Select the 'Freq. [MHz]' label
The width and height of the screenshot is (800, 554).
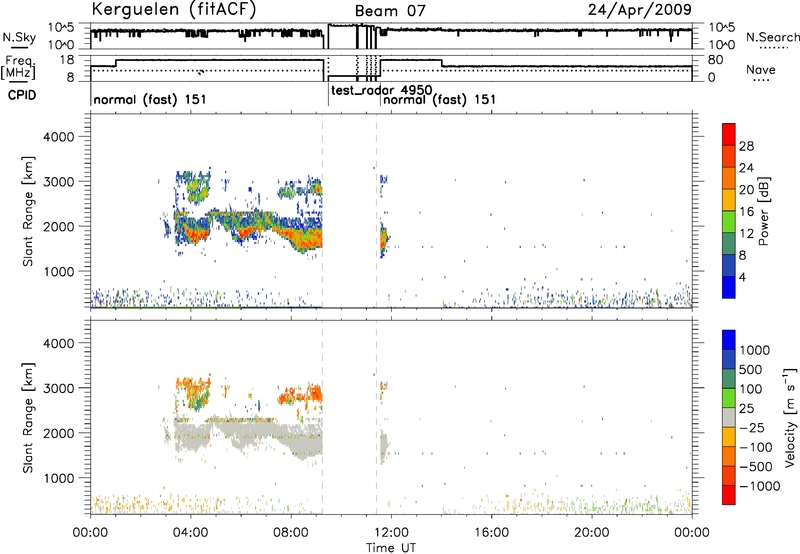(x=18, y=67)
